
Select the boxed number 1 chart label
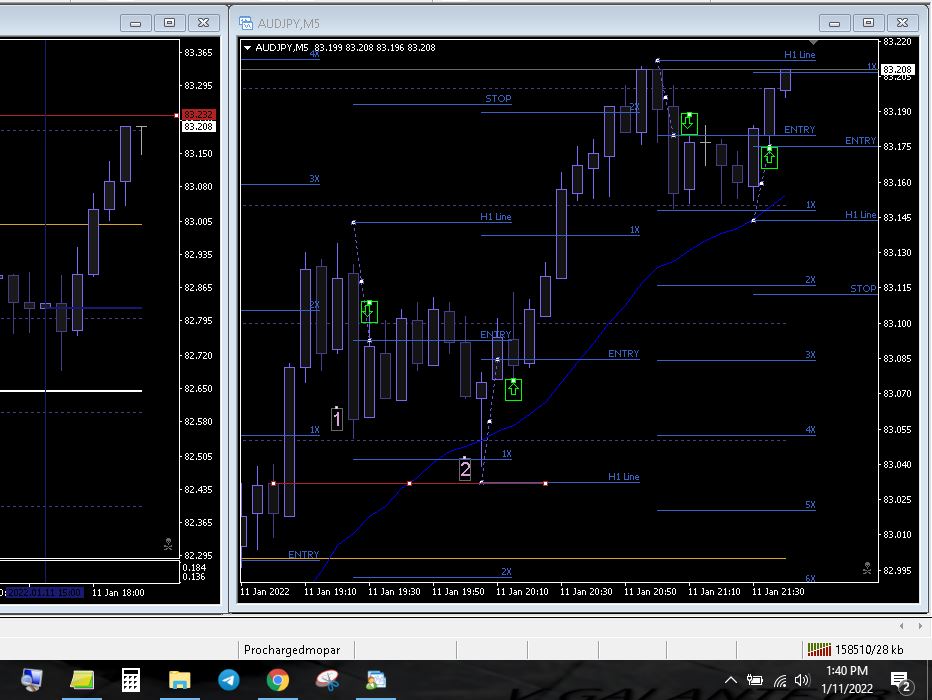[x=337, y=419]
